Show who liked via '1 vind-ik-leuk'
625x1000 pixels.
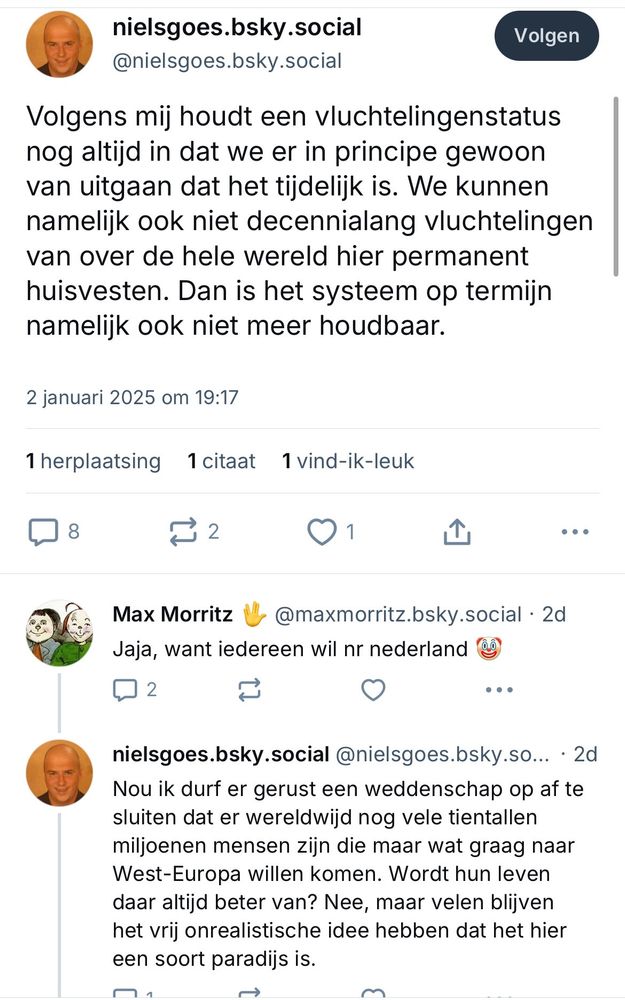pos(348,461)
